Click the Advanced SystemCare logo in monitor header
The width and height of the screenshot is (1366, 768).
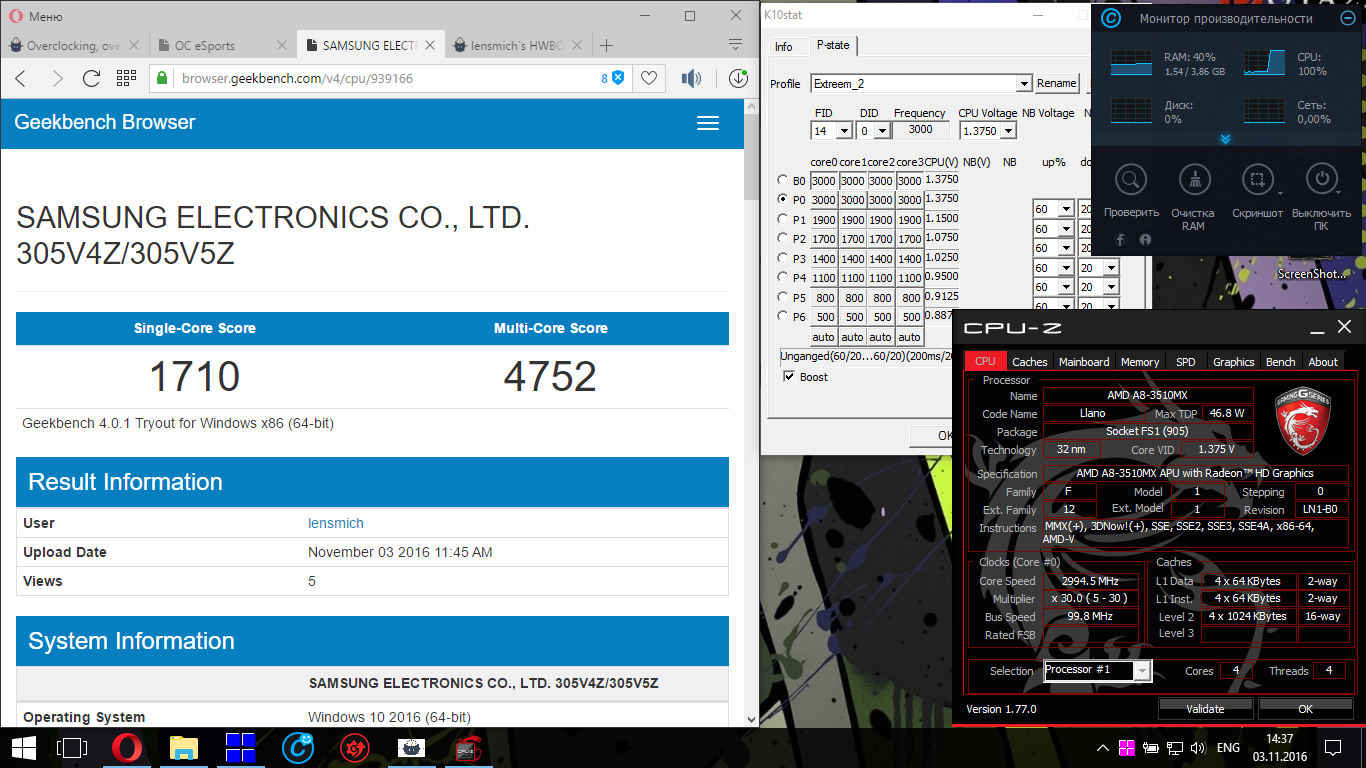pyautogui.click(x=1110, y=18)
